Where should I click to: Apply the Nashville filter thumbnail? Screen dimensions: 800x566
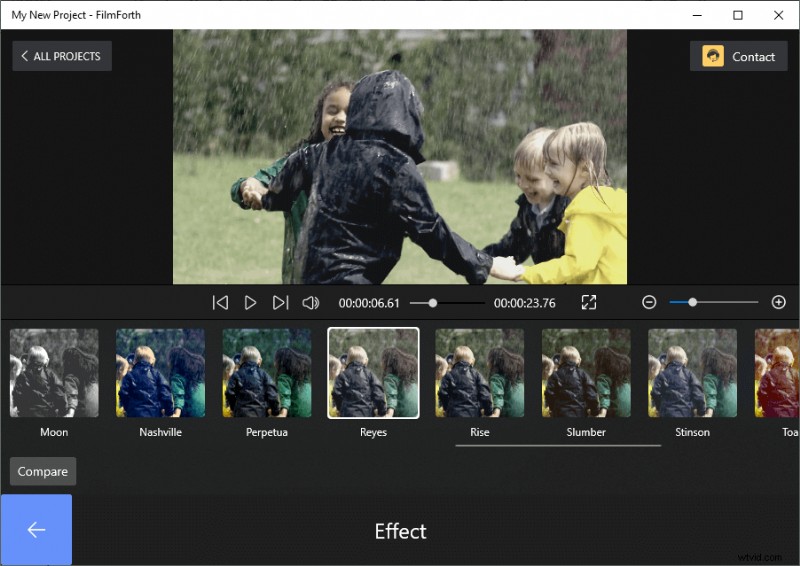point(160,373)
